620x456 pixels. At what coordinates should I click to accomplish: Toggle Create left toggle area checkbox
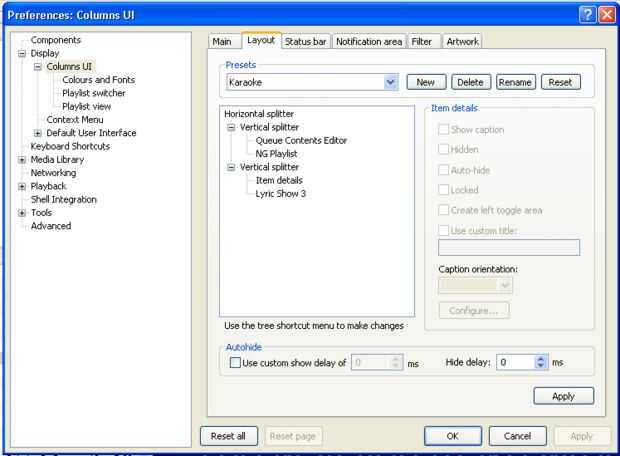coord(444,210)
